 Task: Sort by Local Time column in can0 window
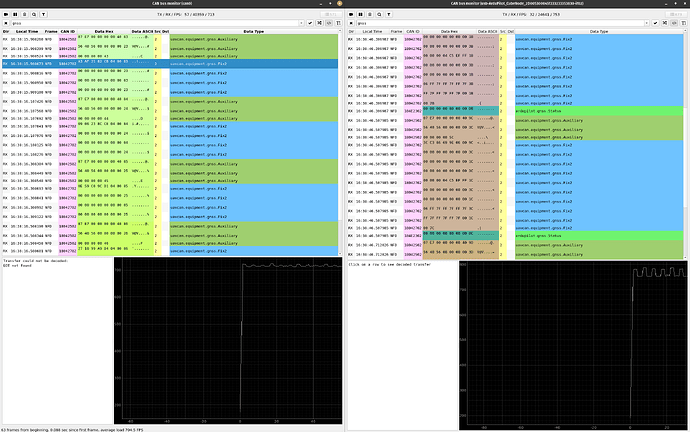pos(27,32)
